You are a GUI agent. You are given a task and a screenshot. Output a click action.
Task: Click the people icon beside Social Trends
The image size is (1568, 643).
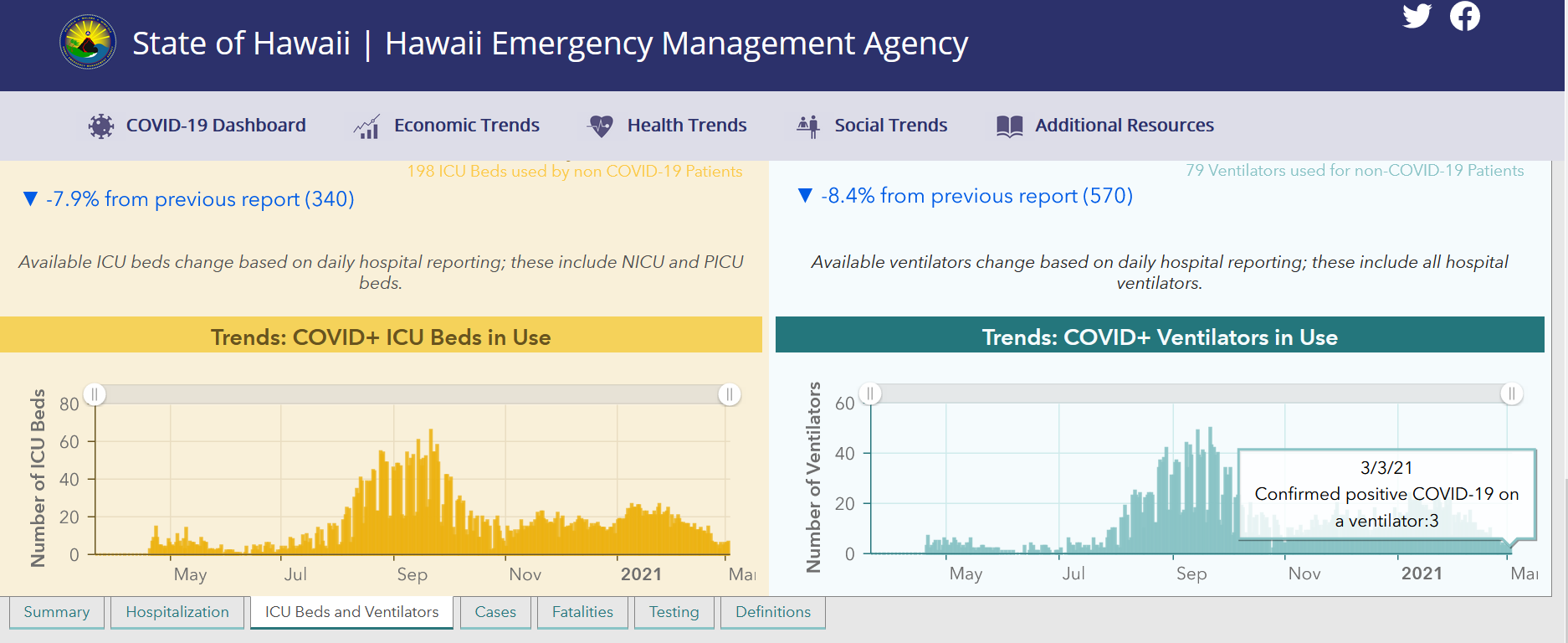coord(808,126)
